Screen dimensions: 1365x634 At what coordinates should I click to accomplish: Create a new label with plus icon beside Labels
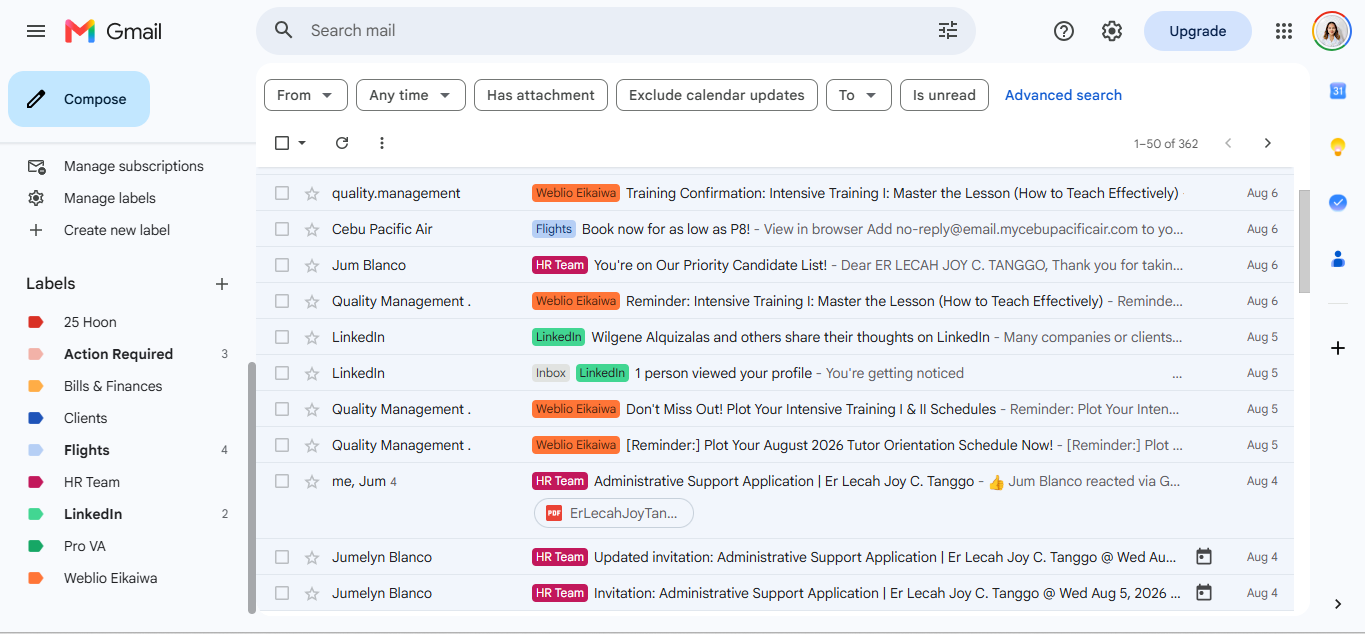point(222,284)
